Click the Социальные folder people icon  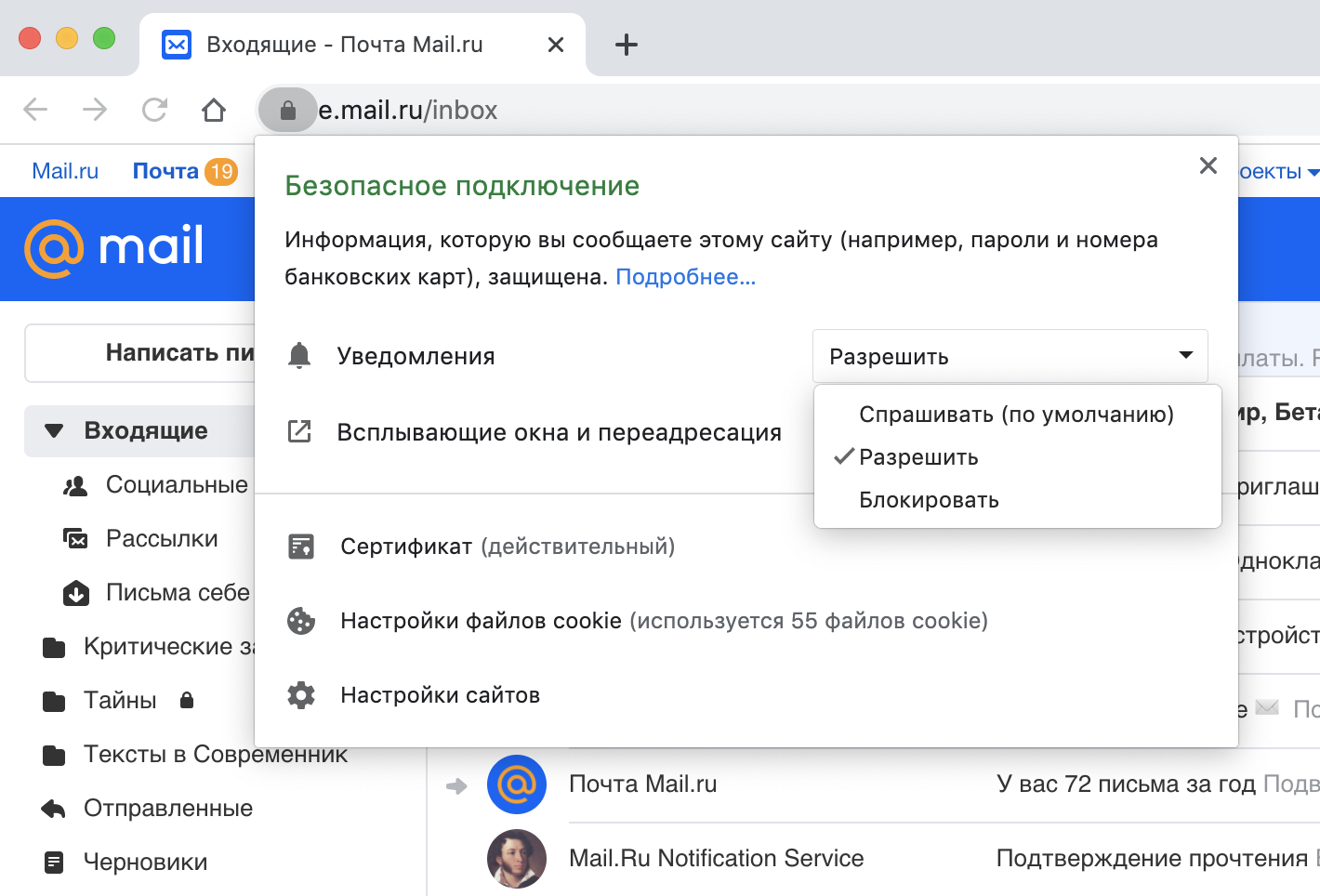point(75,485)
